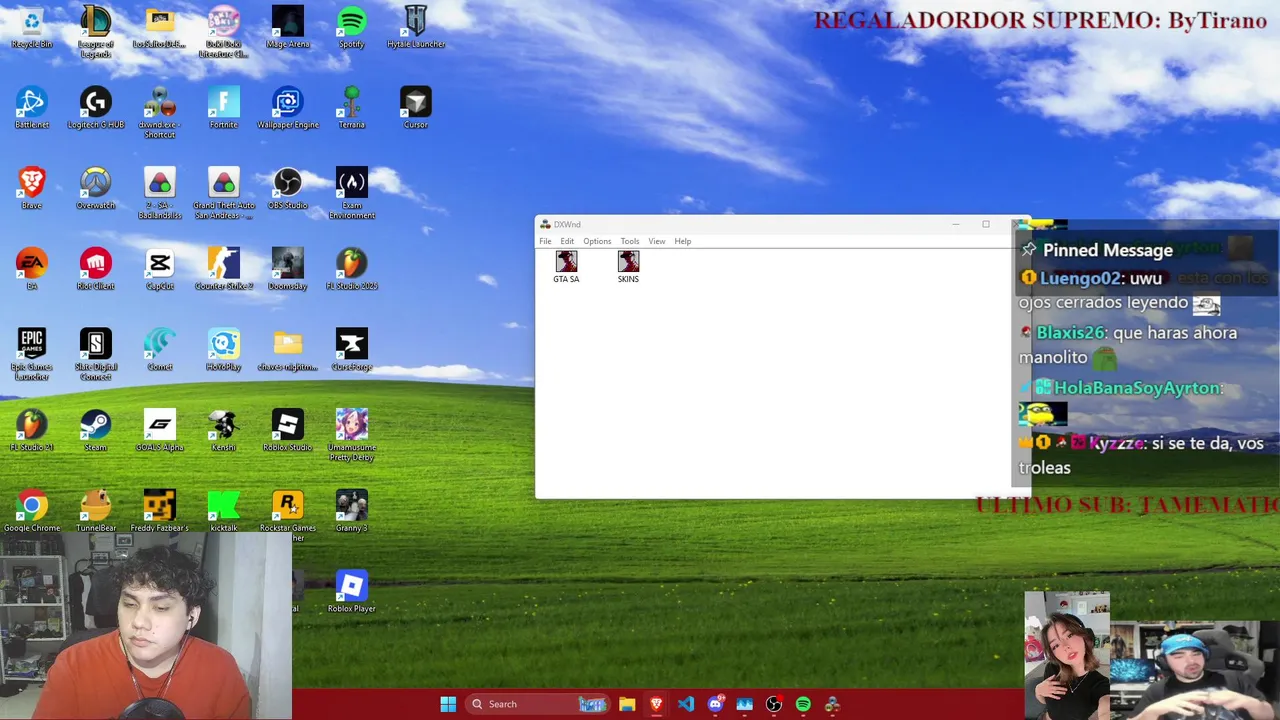Open the Help menu in DXWnd
The height and width of the screenshot is (720, 1280).
click(x=682, y=241)
